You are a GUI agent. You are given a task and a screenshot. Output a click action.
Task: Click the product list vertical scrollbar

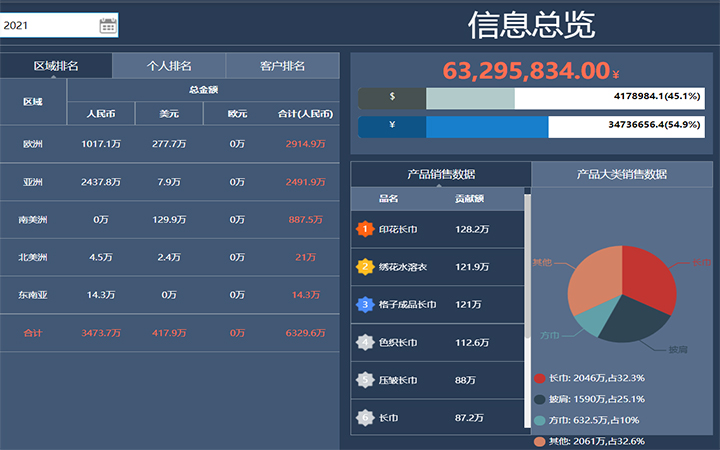(x=528, y=266)
